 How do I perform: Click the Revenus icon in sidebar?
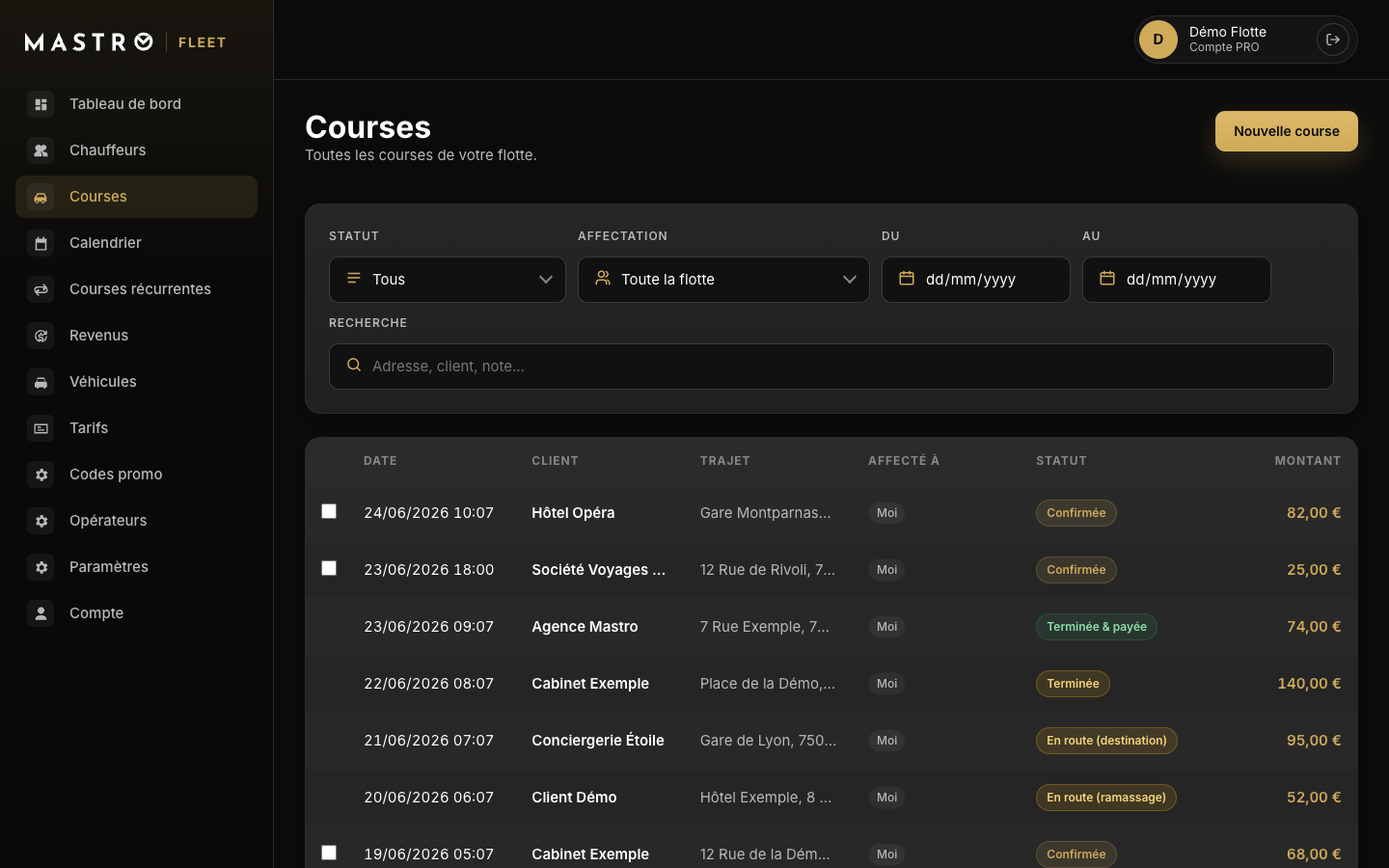41,336
